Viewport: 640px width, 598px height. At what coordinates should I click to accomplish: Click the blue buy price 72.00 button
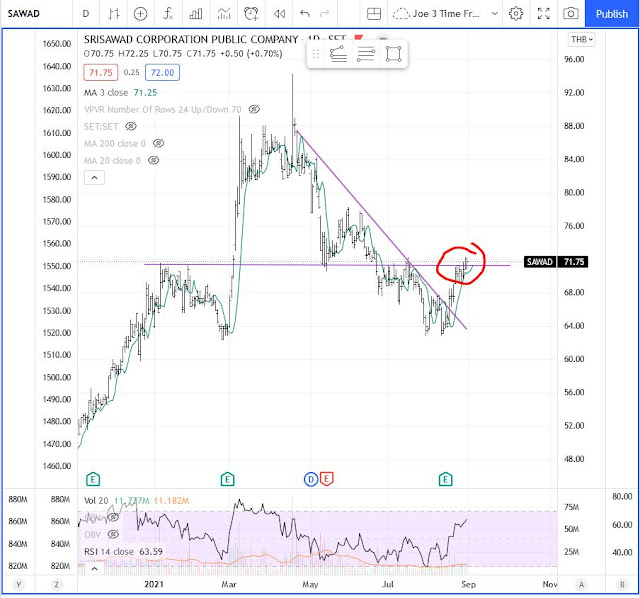pos(162,73)
